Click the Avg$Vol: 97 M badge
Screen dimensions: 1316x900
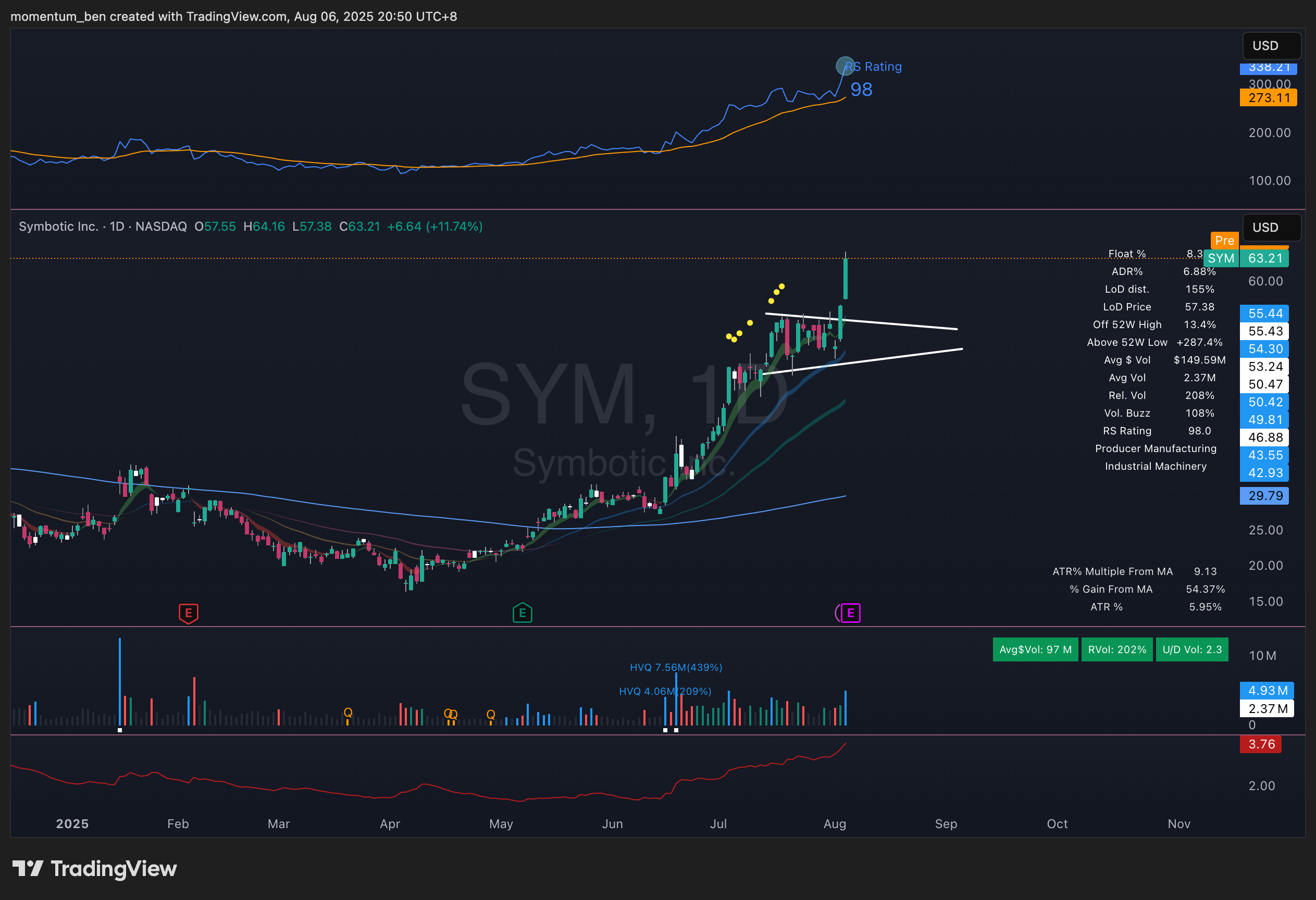click(x=1035, y=649)
